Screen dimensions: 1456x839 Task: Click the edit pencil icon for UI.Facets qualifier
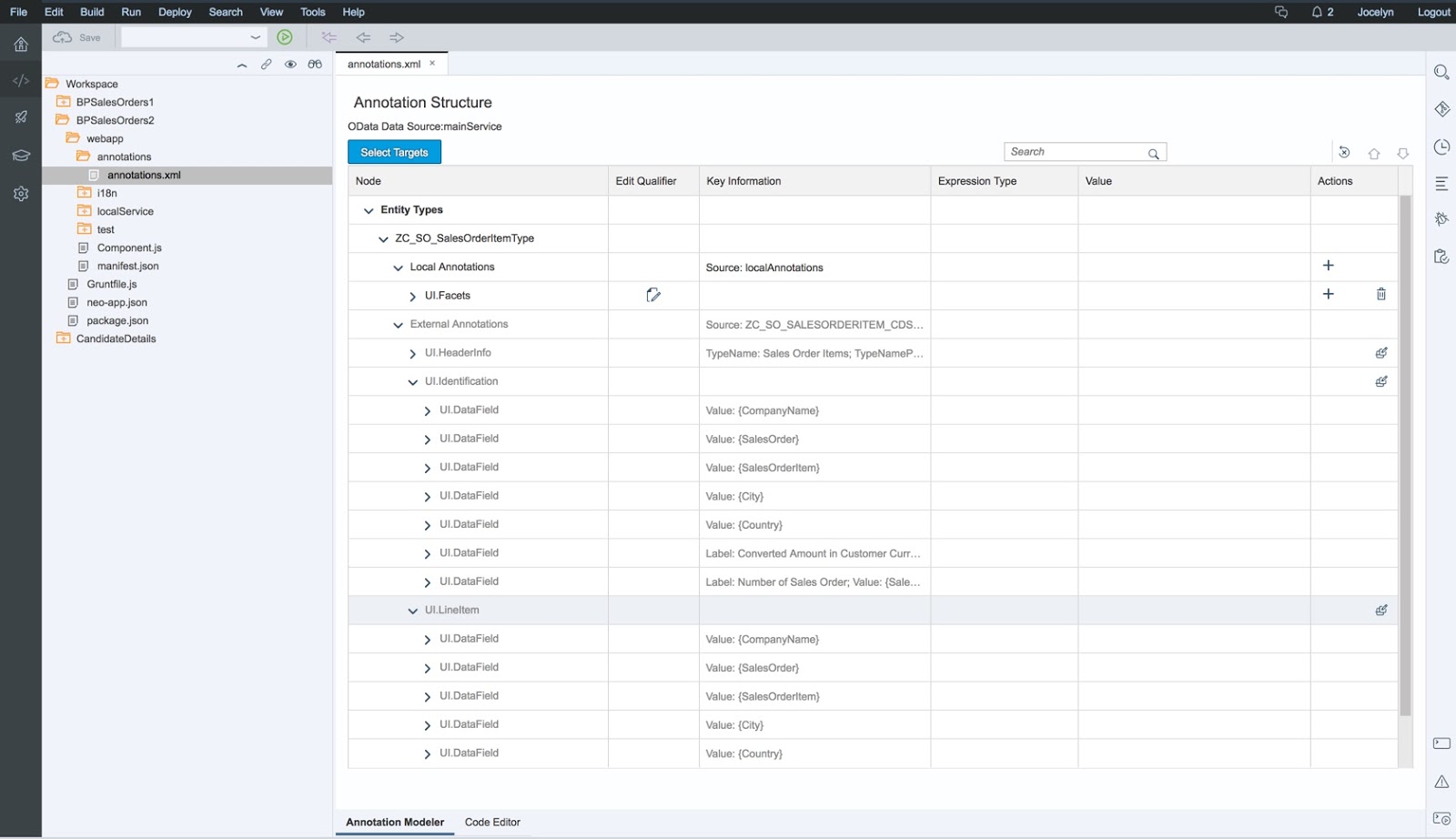click(x=652, y=295)
